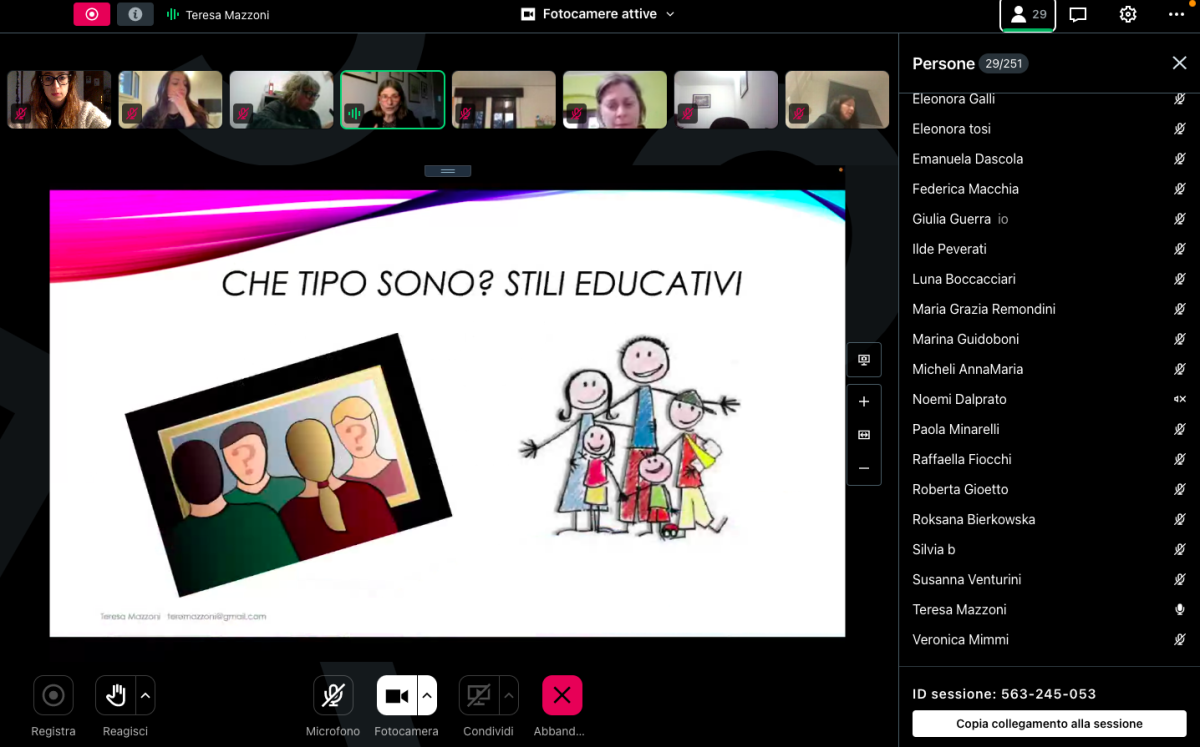Open the chat panel icon

[1078, 14]
